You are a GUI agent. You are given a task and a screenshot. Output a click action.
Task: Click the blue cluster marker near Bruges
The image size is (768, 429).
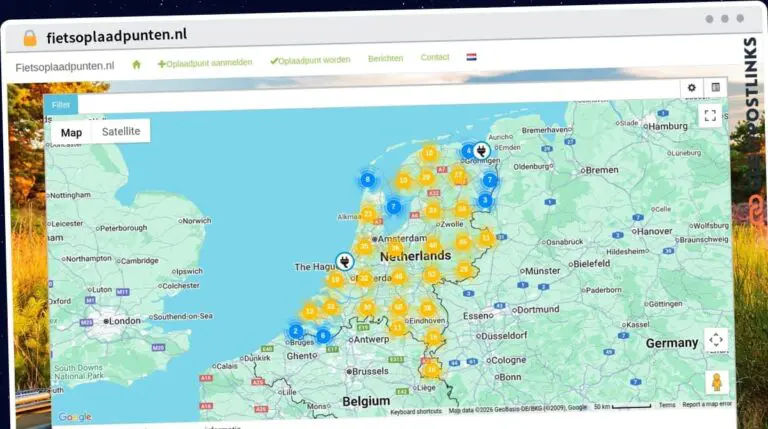point(295,331)
